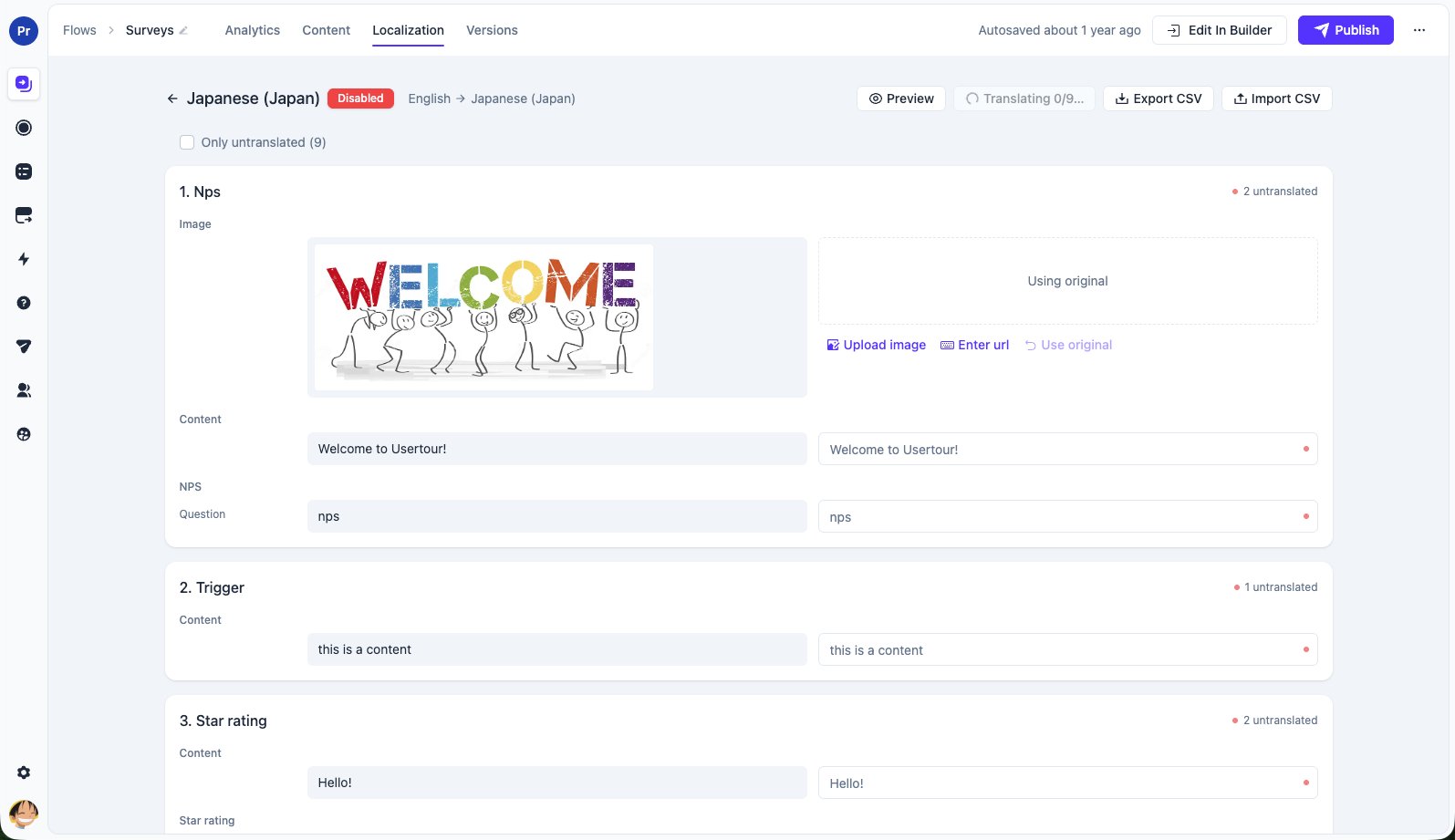The width and height of the screenshot is (1455, 840).
Task: Open the settings gear icon
Action: [x=24, y=773]
